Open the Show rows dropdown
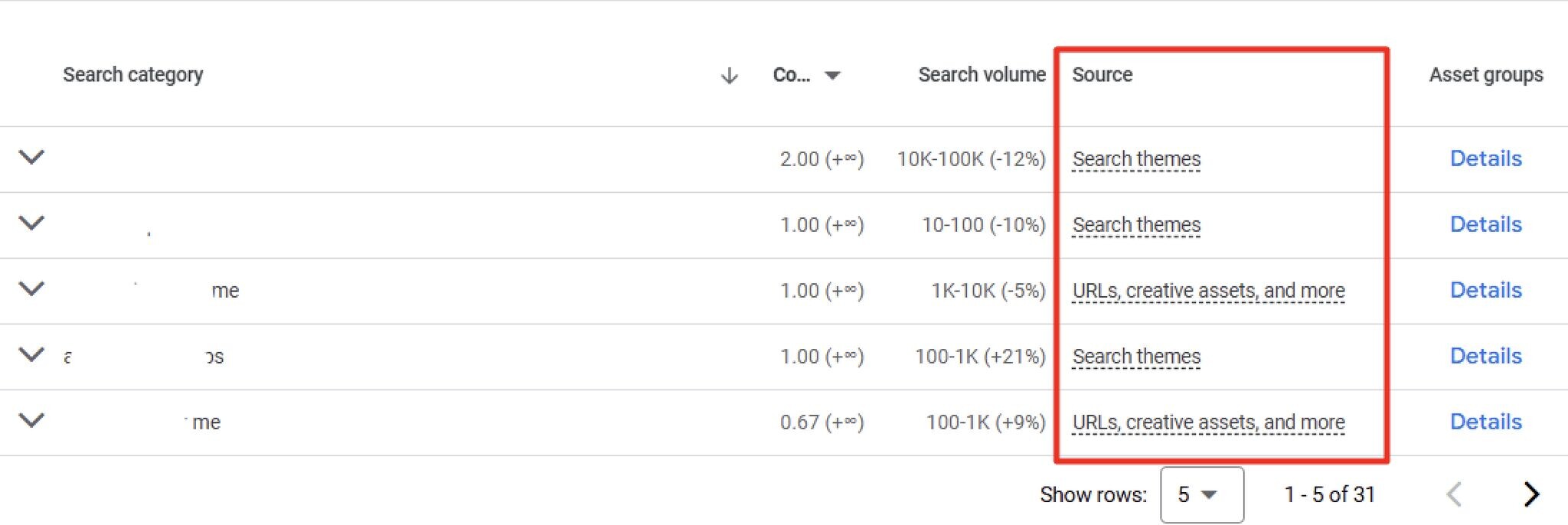The image size is (1568, 525). (1200, 495)
